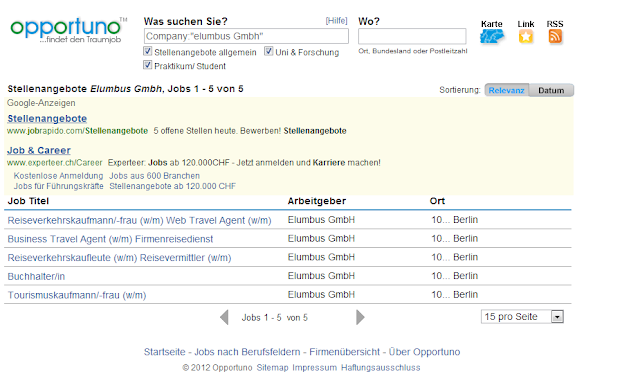This screenshot has width=640, height=383.
Task: Open the Firmenübersicht footer link
Action: 344,352
